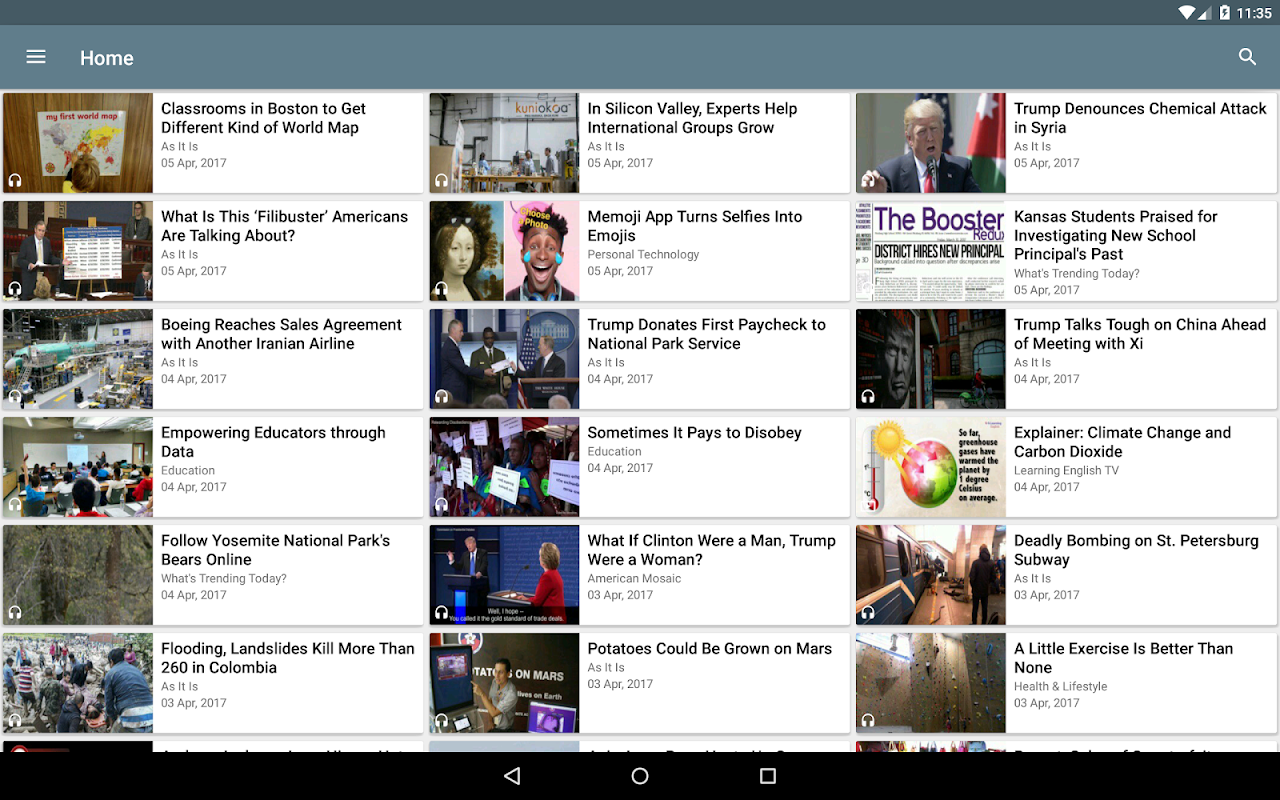
Task: Open The Booster newspaper thumbnail
Action: (931, 251)
